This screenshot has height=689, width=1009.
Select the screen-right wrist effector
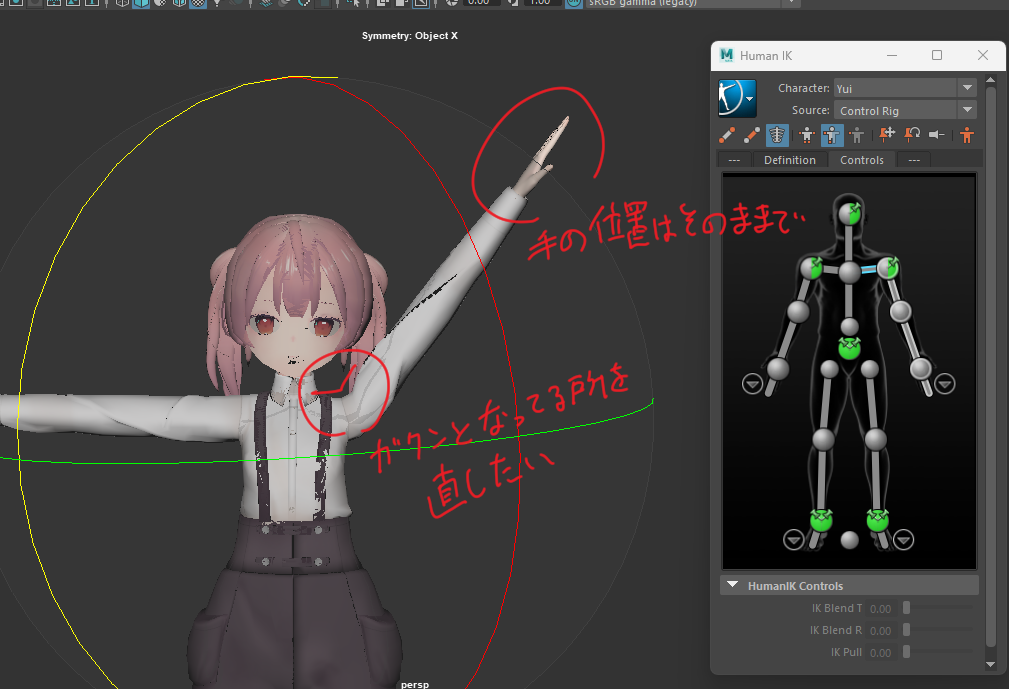click(x=921, y=369)
